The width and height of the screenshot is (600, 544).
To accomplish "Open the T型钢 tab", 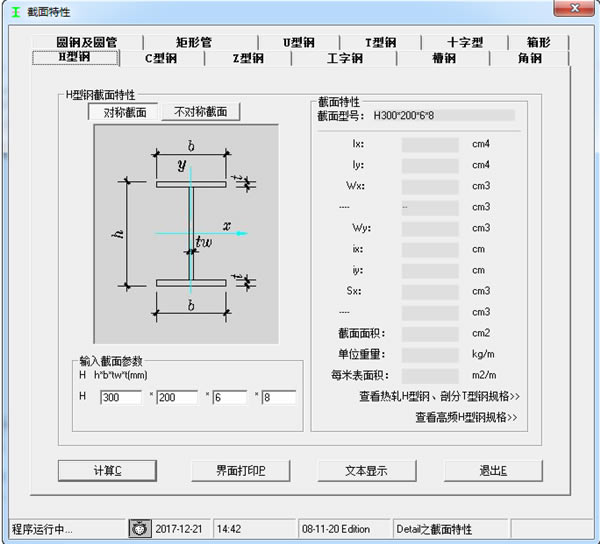I will [x=380, y=43].
